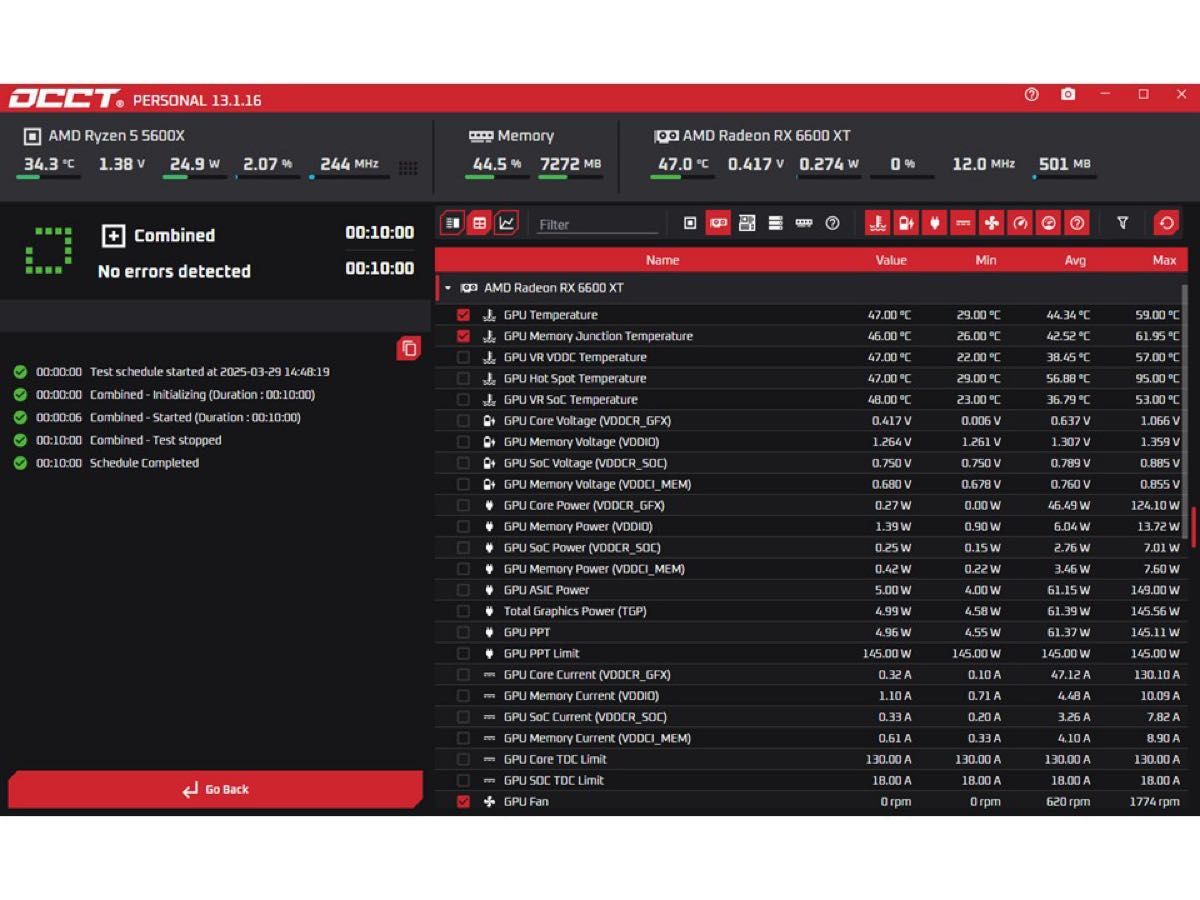1200x900 pixels.
Task: Open help icon in title bar
Action: (1032, 95)
